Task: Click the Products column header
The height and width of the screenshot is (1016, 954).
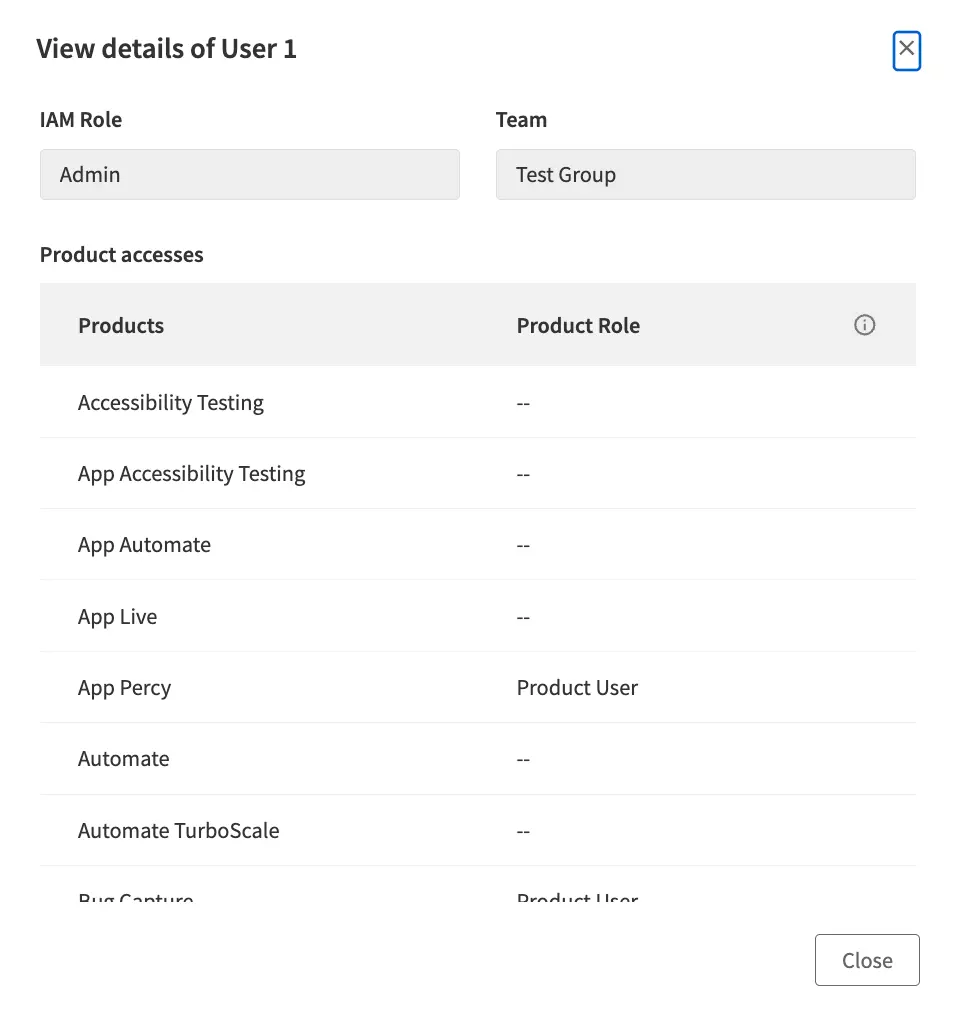Action: pyautogui.click(x=121, y=326)
